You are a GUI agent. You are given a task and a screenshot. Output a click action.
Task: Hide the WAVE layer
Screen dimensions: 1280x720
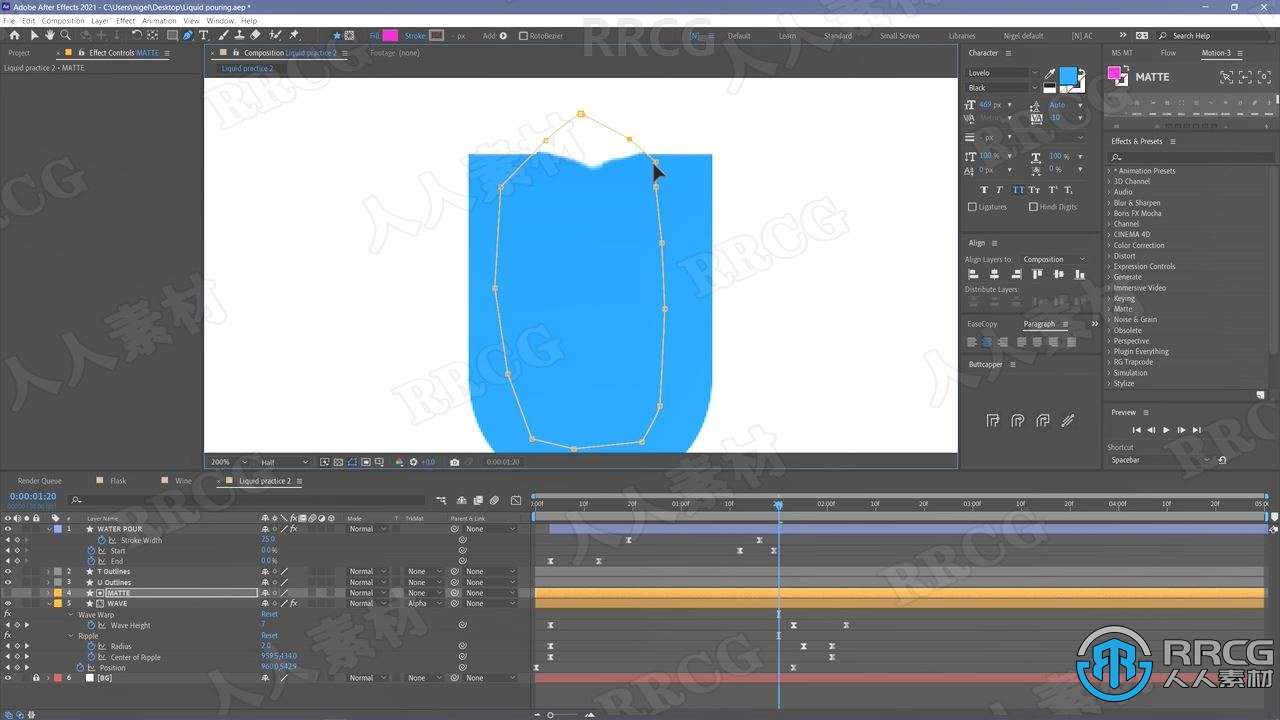(x=8, y=603)
